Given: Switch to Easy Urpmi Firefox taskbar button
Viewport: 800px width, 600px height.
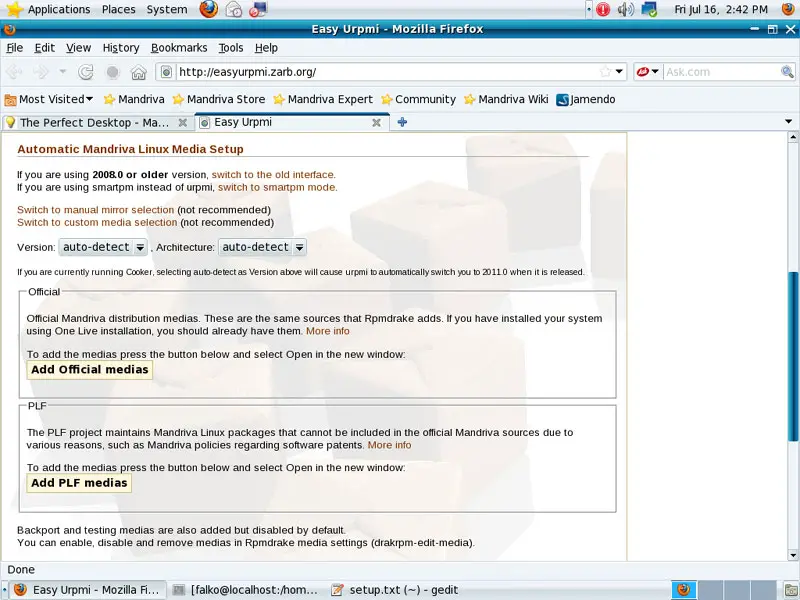Looking at the screenshot, I should click(x=88, y=590).
